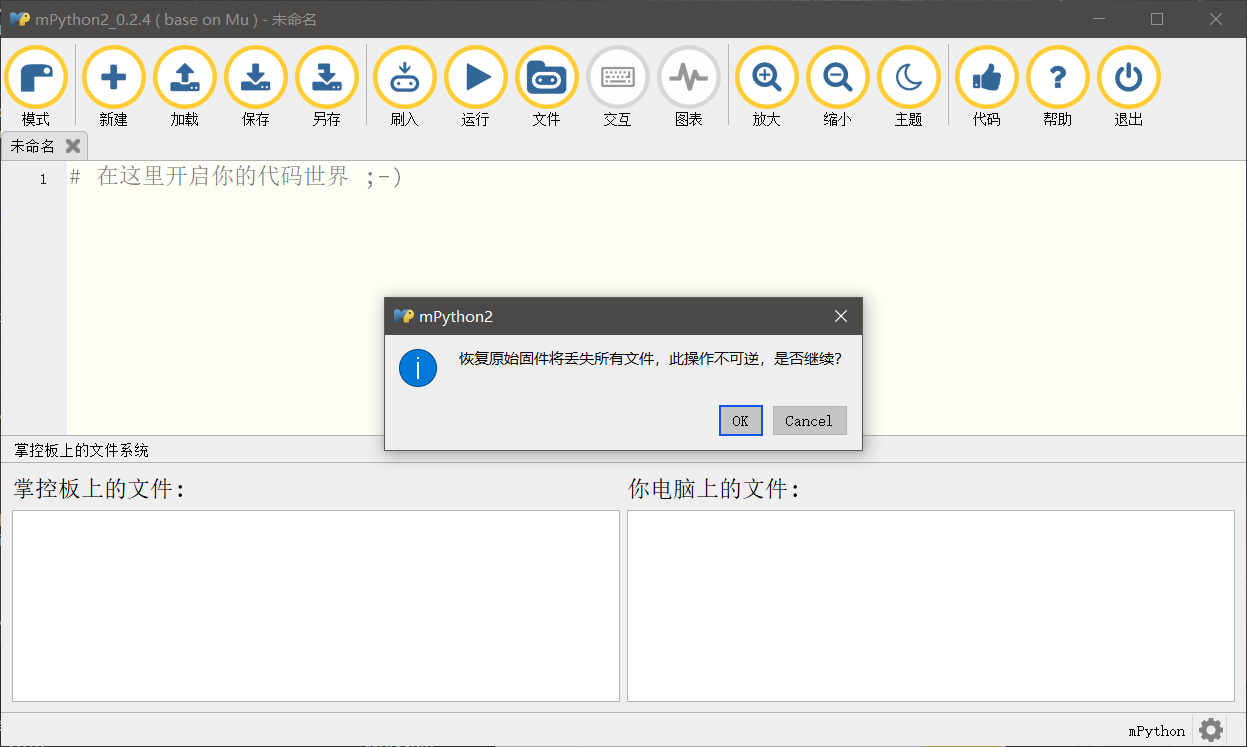Maximize the mPython2 main window
This screenshot has height=747, width=1247.
(1157, 19)
